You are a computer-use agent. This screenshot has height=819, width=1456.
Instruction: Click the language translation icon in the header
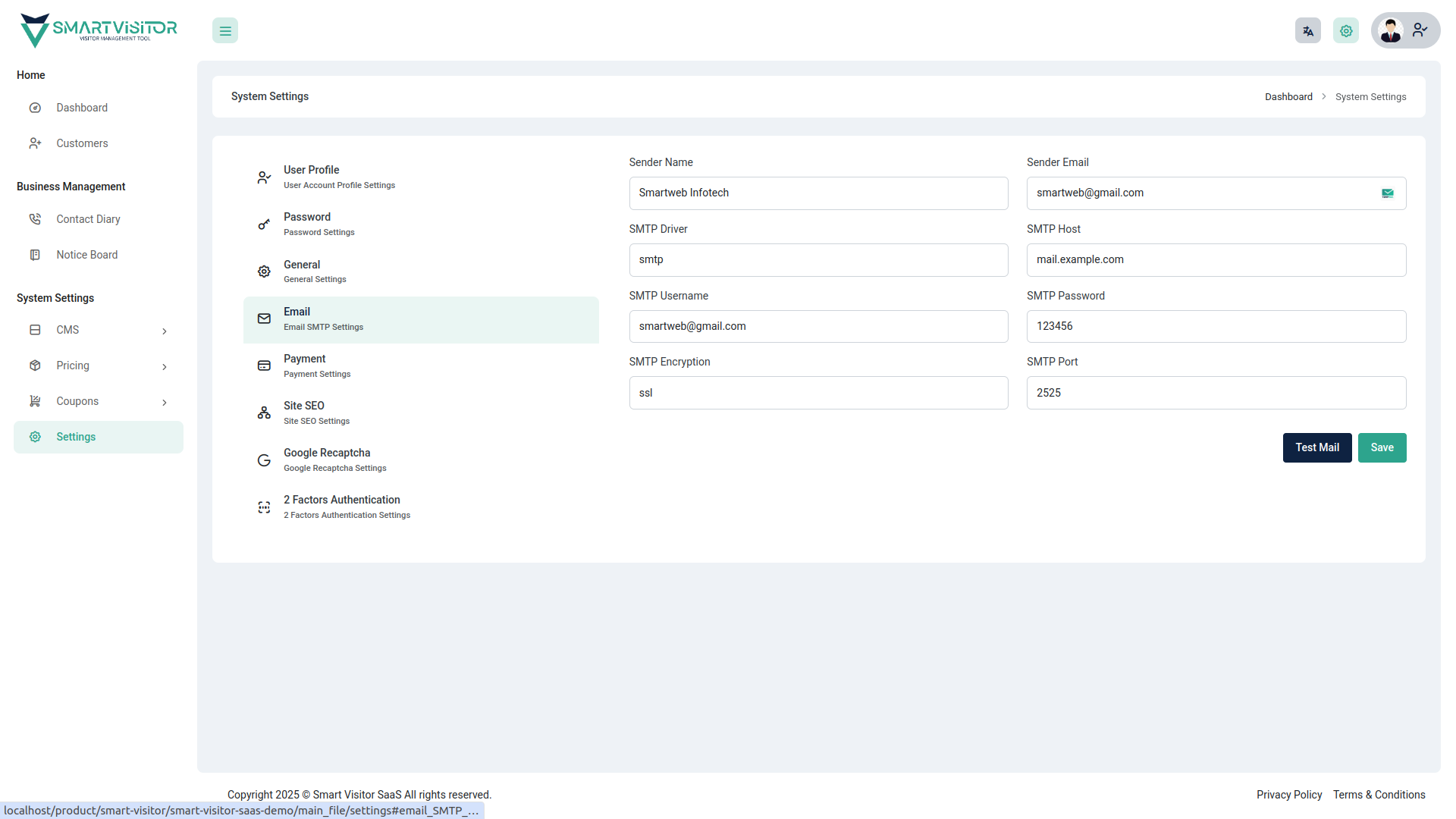pos(1307,30)
